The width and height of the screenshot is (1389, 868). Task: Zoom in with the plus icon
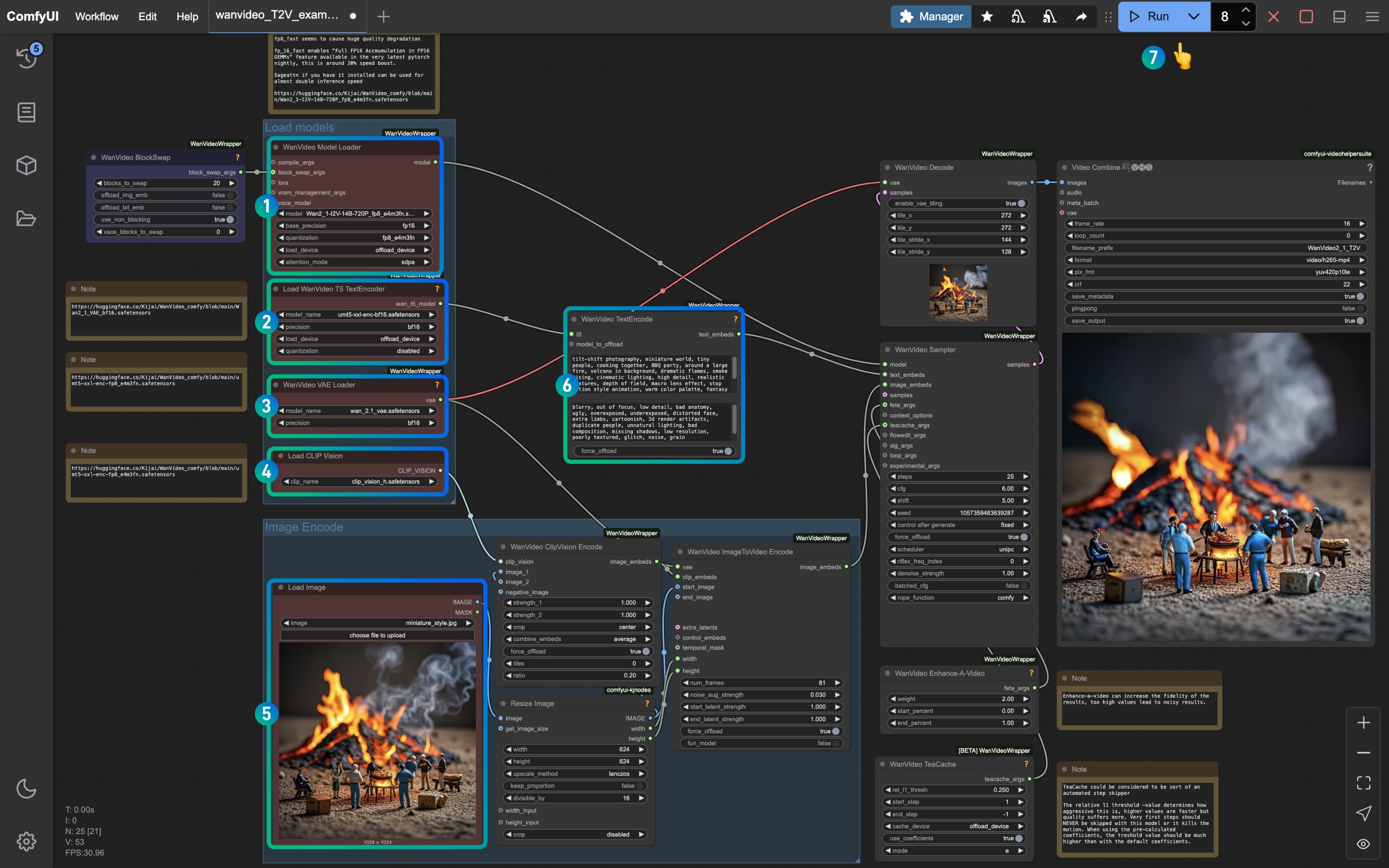click(1363, 722)
